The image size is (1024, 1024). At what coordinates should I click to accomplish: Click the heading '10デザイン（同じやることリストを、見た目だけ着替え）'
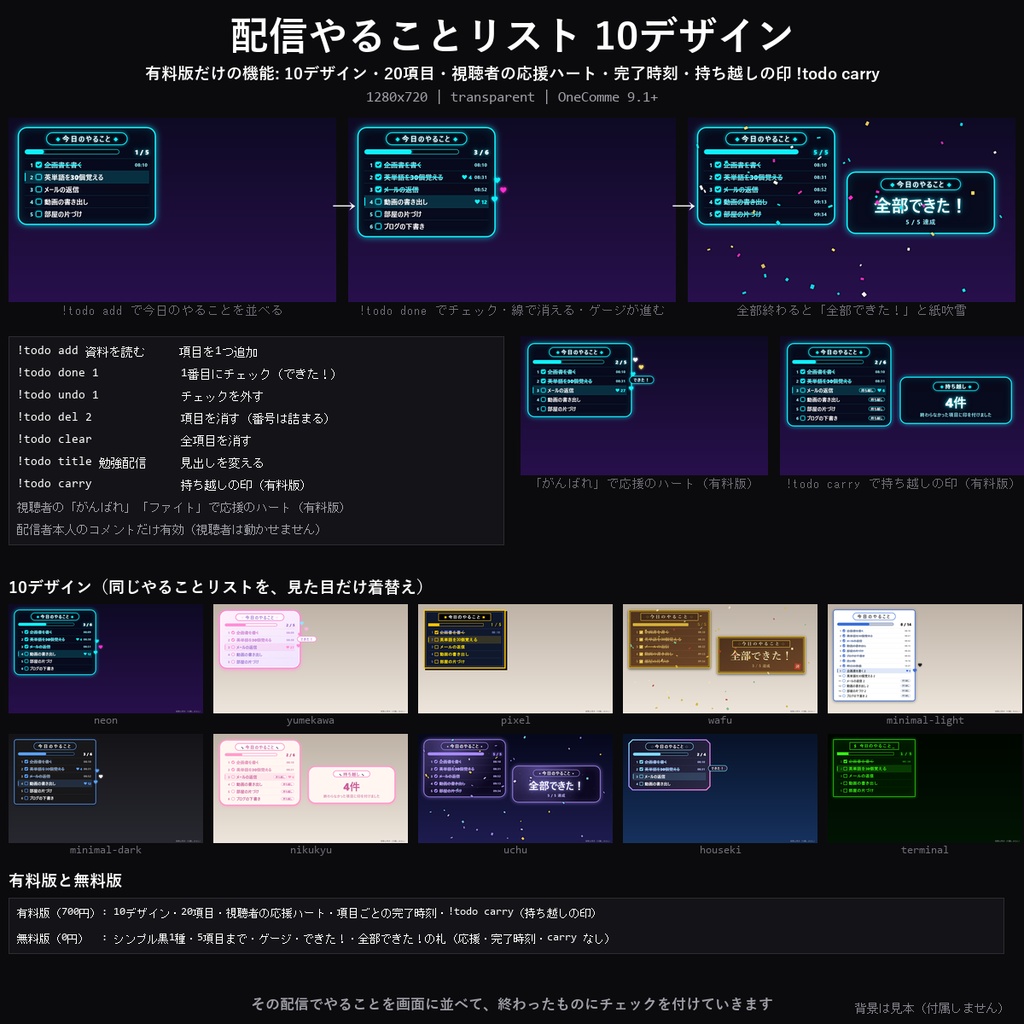(x=217, y=587)
